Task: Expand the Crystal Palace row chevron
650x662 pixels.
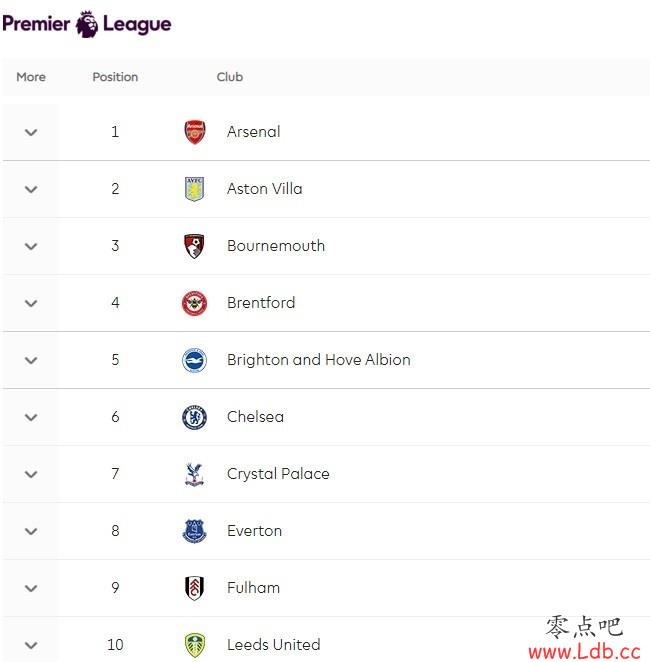Action: click(31, 474)
